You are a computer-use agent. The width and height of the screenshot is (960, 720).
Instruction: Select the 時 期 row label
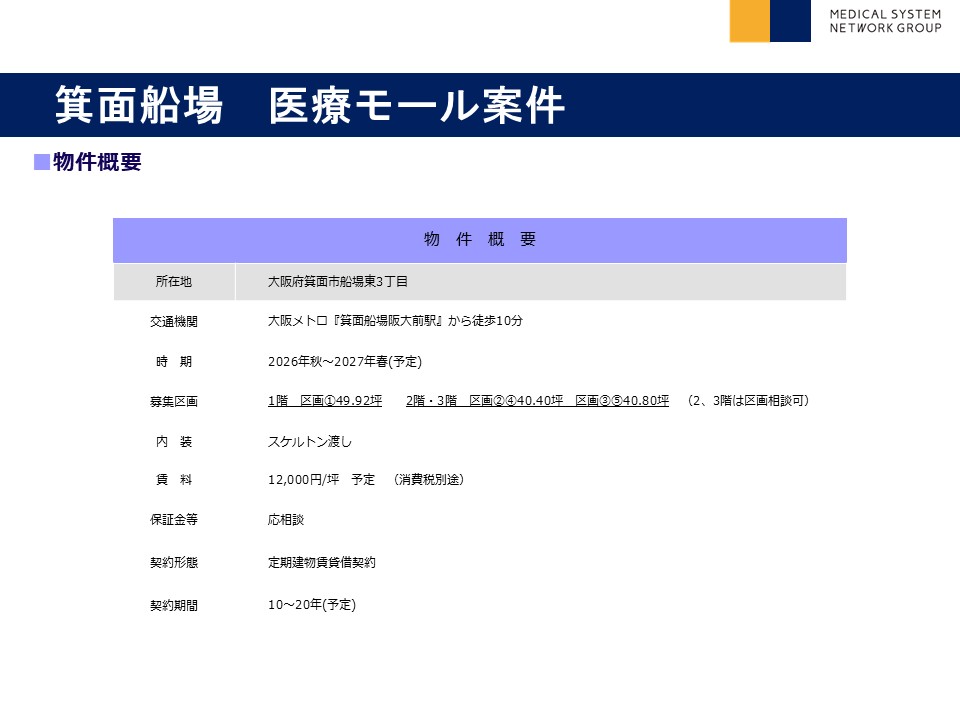coord(174,362)
